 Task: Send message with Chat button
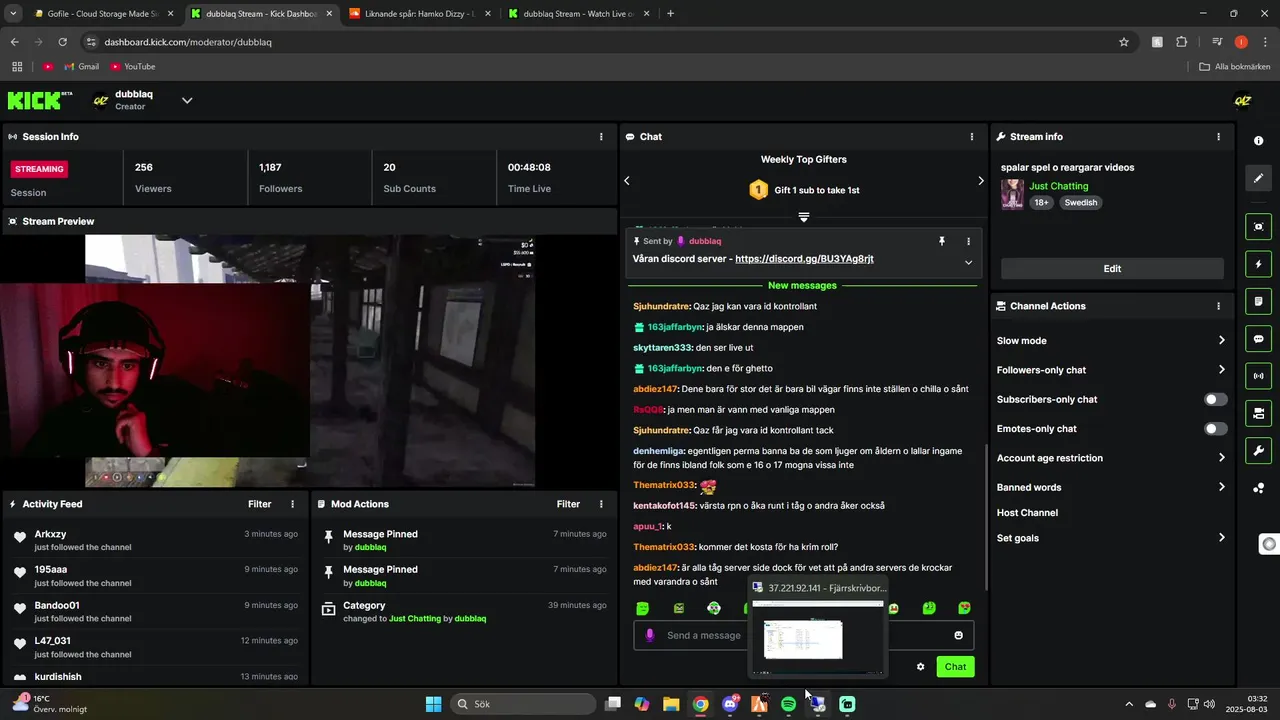[955, 667]
